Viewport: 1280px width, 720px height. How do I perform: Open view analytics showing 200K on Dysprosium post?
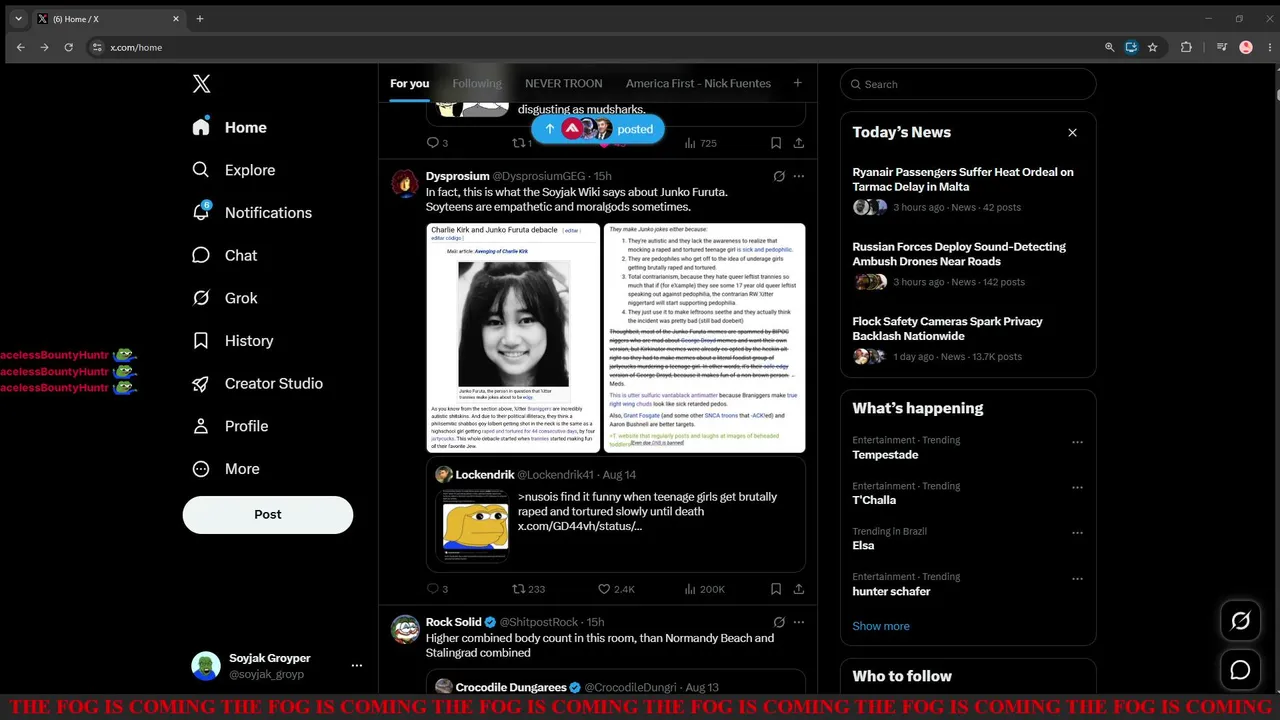pyautogui.click(x=705, y=589)
